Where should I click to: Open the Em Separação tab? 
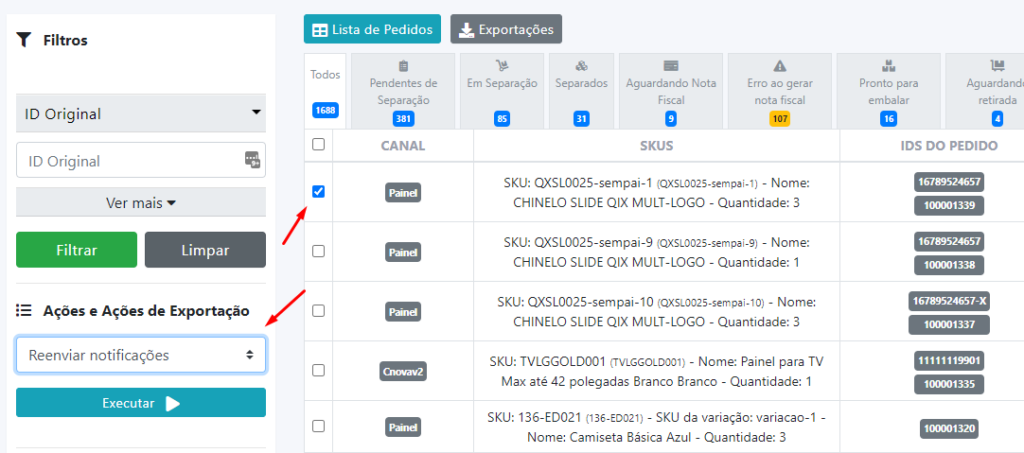coord(502,91)
